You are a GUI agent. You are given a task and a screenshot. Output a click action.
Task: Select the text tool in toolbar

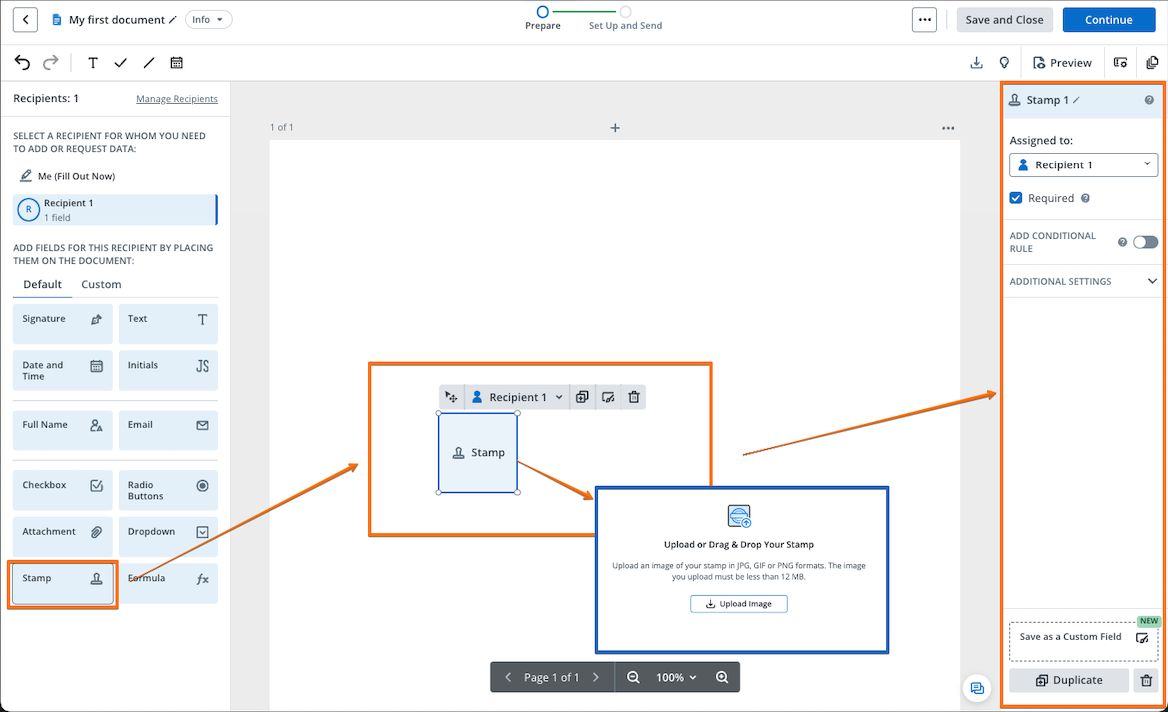click(x=93, y=63)
